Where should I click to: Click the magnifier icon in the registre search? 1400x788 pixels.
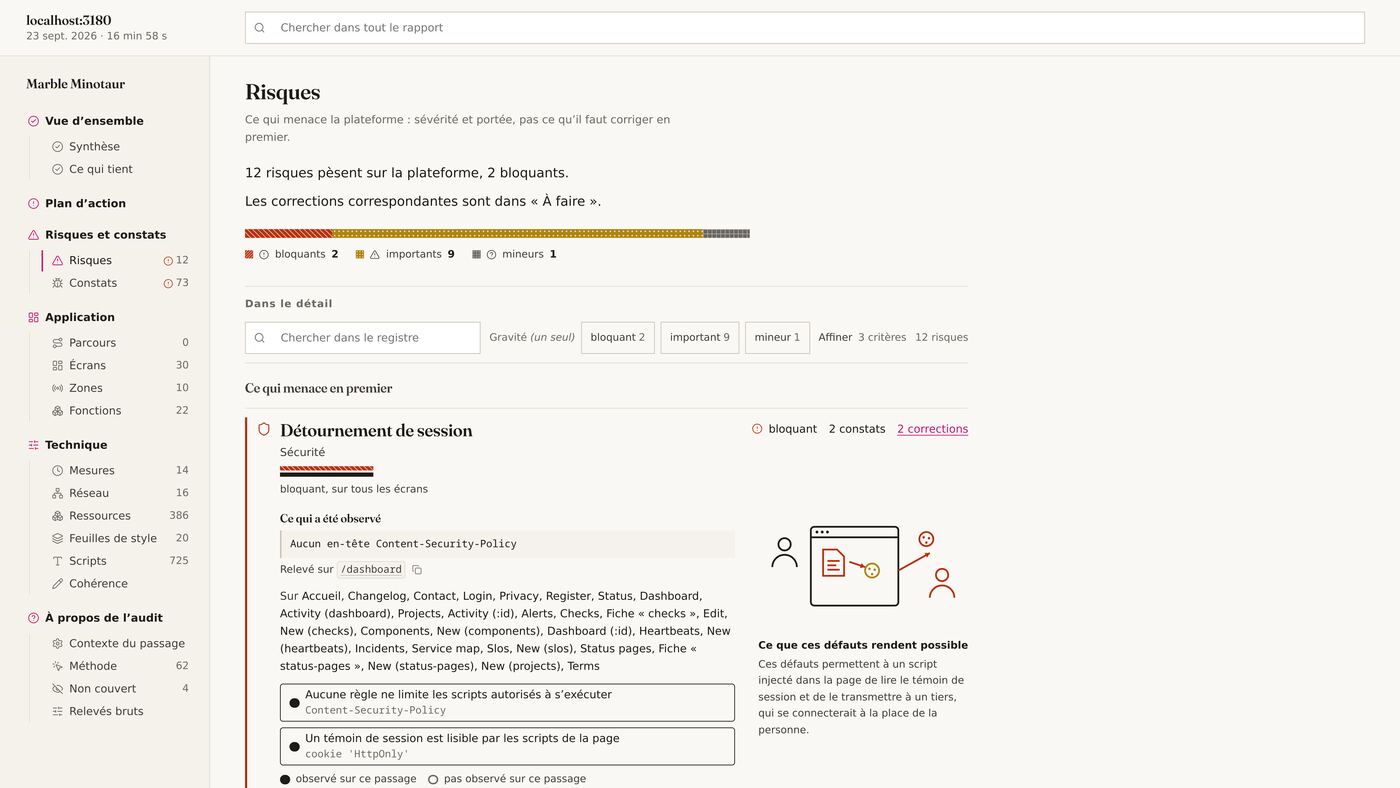(260, 338)
